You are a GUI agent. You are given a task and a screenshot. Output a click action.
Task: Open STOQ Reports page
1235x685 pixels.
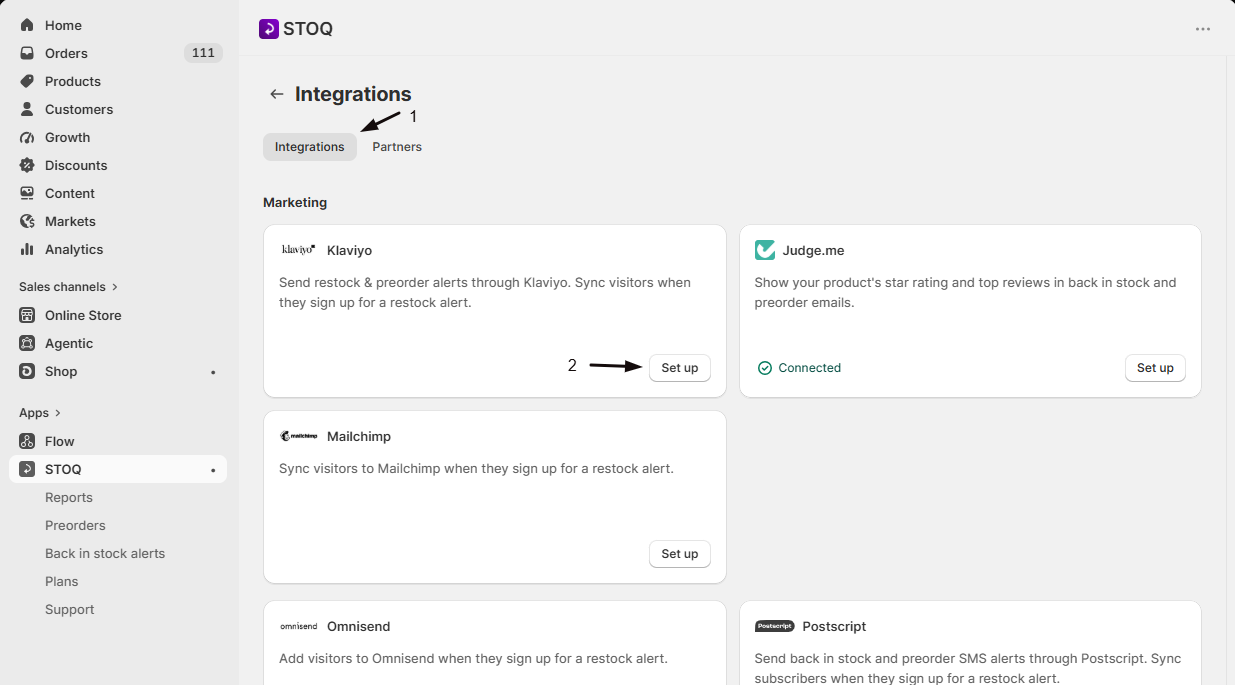69,497
